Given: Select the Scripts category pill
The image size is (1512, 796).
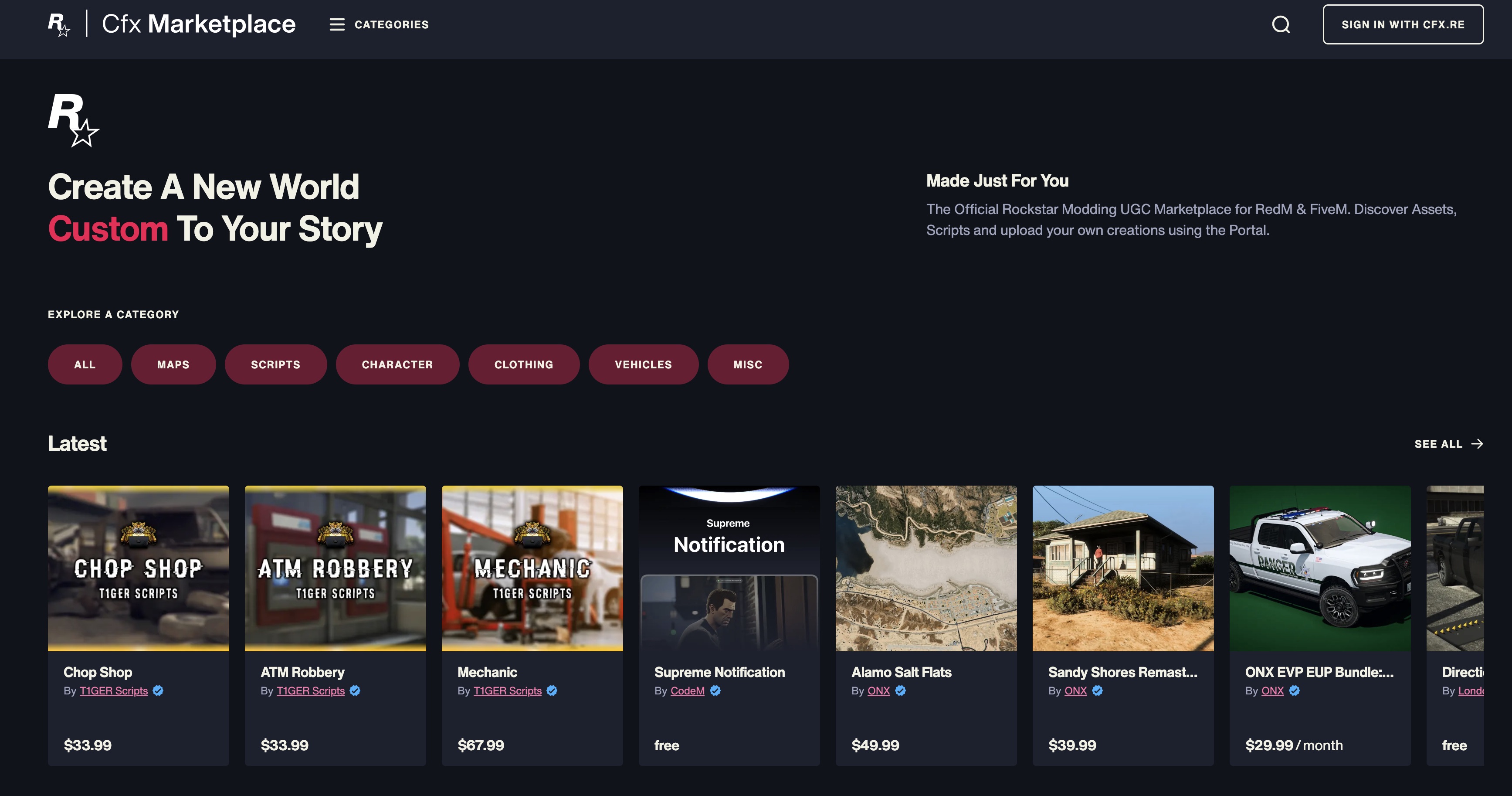Looking at the screenshot, I should click(x=275, y=364).
